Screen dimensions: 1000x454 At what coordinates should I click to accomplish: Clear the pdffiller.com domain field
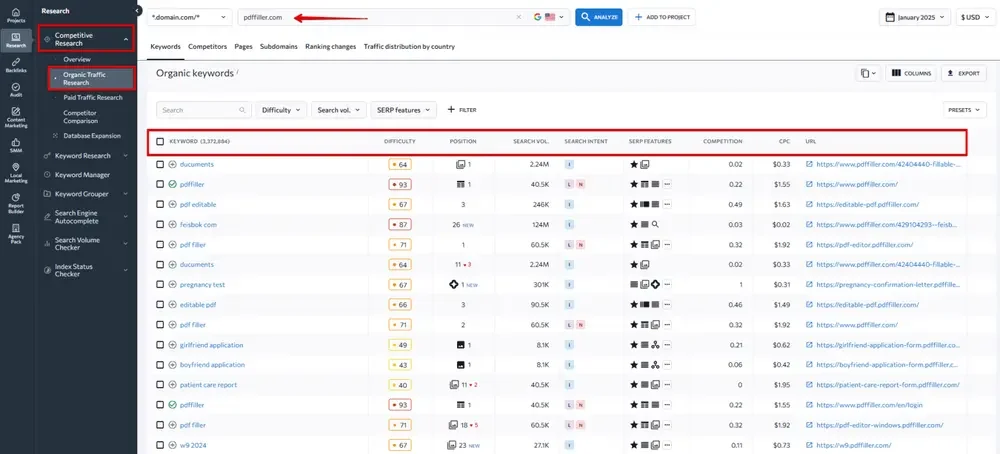[518, 17]
